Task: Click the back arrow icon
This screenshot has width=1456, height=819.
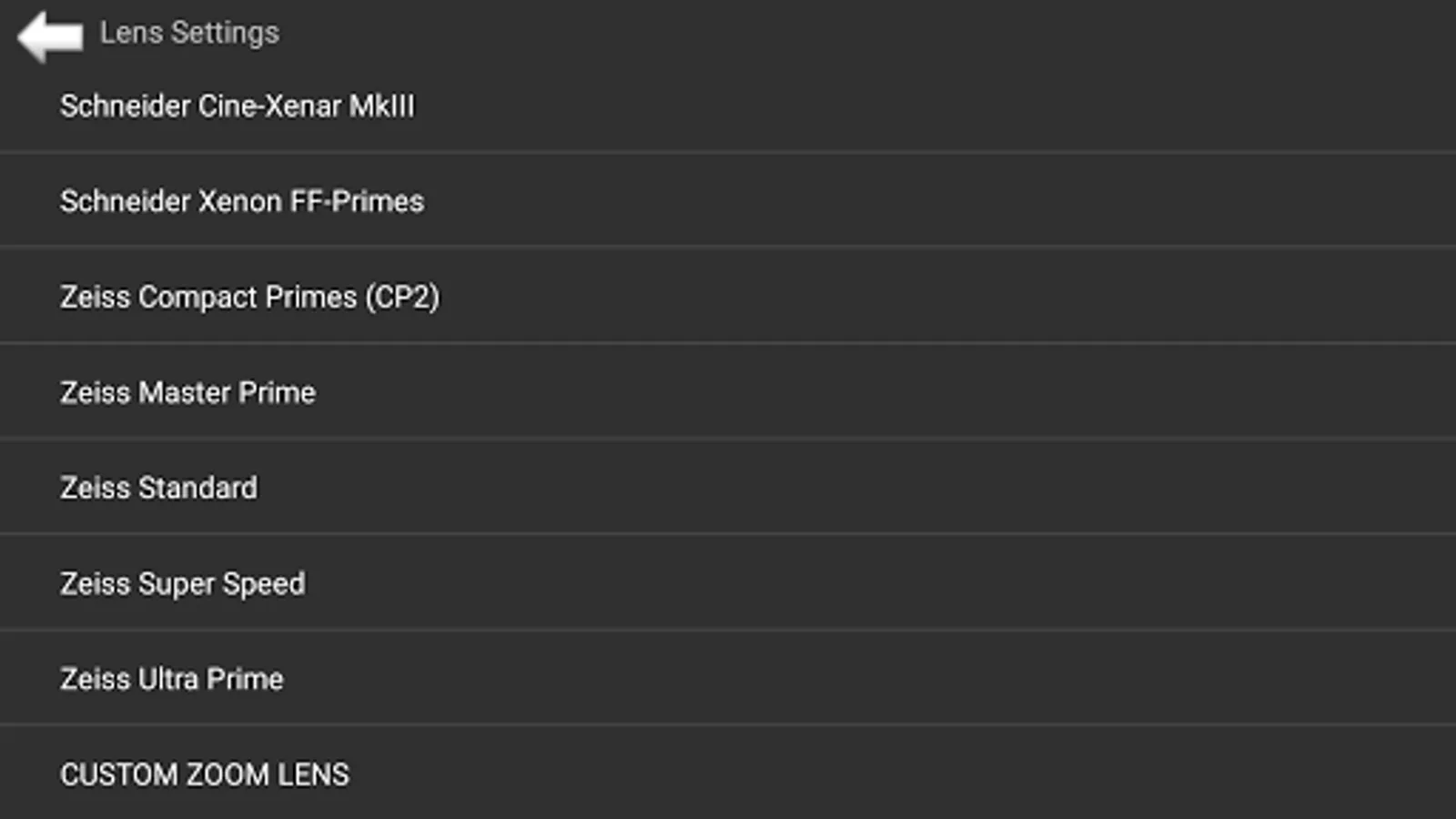Action: point(50,36)
